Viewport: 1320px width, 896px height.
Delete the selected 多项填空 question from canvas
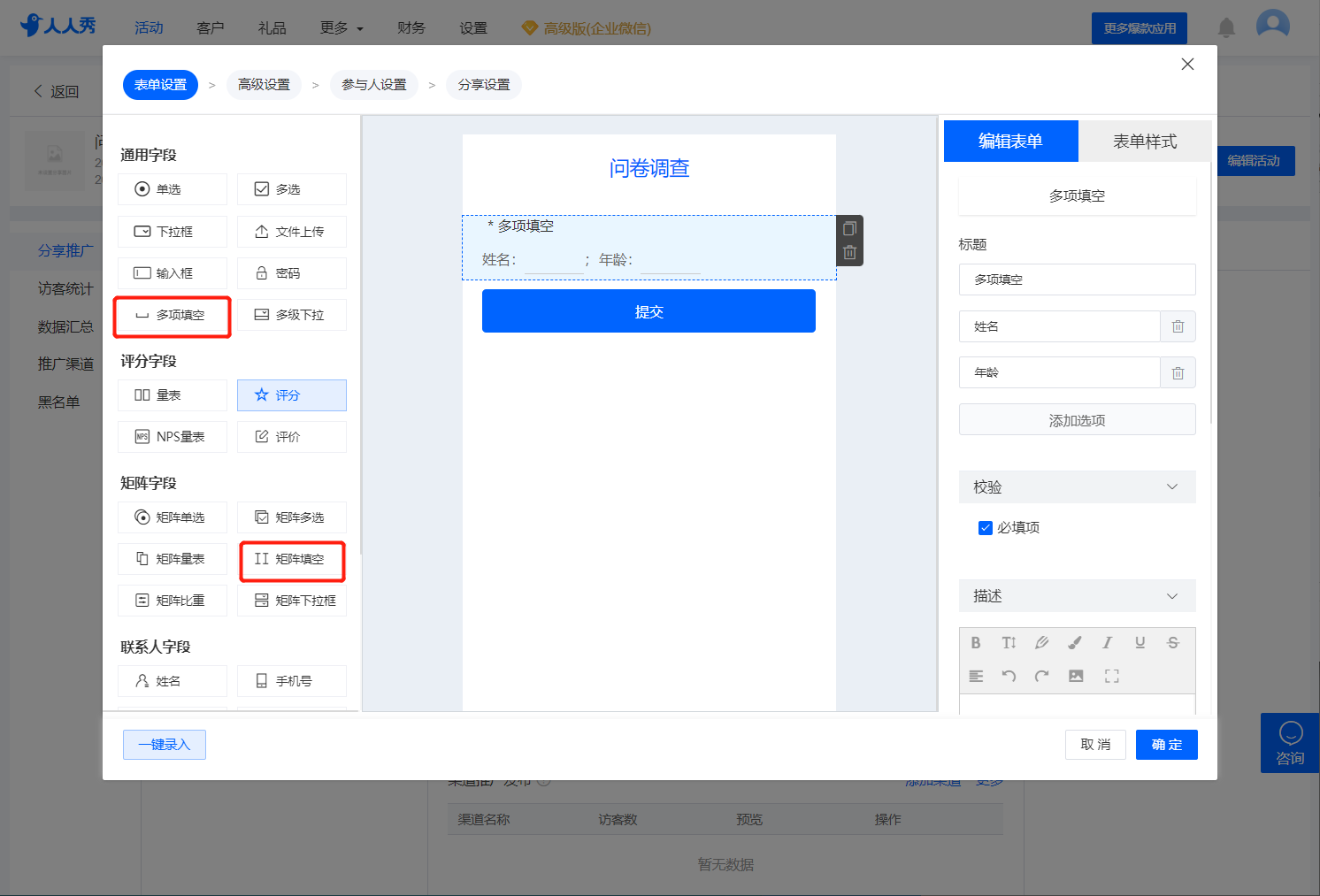pyautogui.click(x=849, y=252)
